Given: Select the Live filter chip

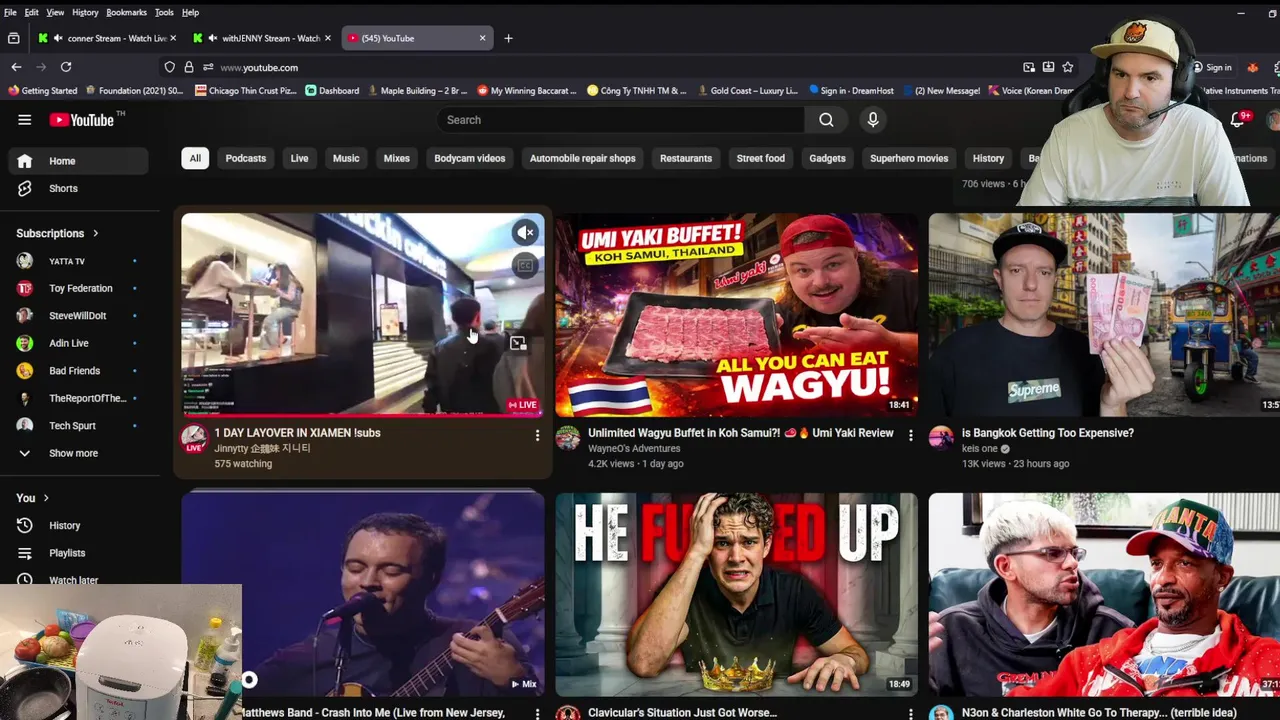Looking at the screenshot, I should tap(299, 158).
